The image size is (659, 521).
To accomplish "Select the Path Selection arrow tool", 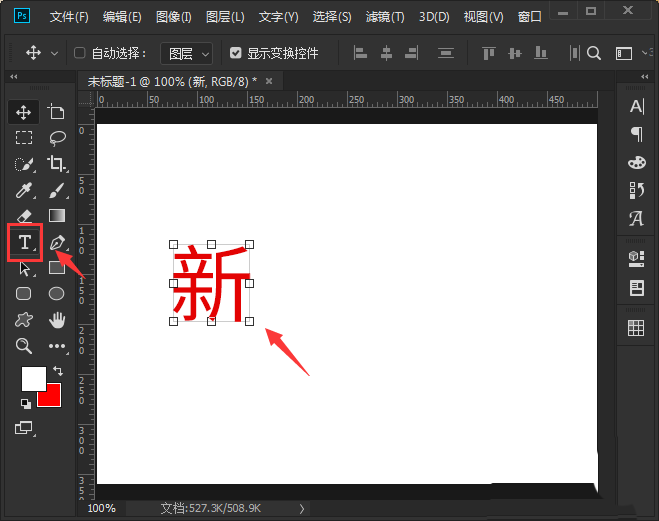I will click(x=24, y=268).
